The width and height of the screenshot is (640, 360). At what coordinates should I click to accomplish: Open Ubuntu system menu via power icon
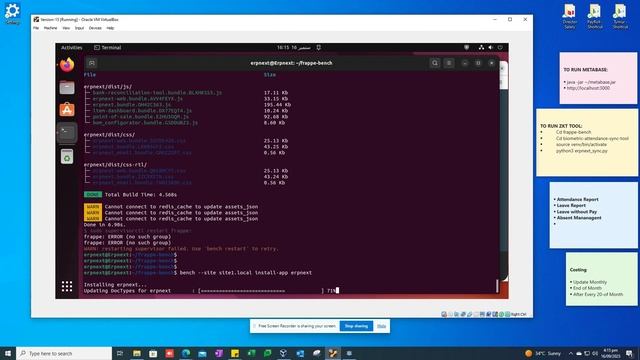pos(500,48)
